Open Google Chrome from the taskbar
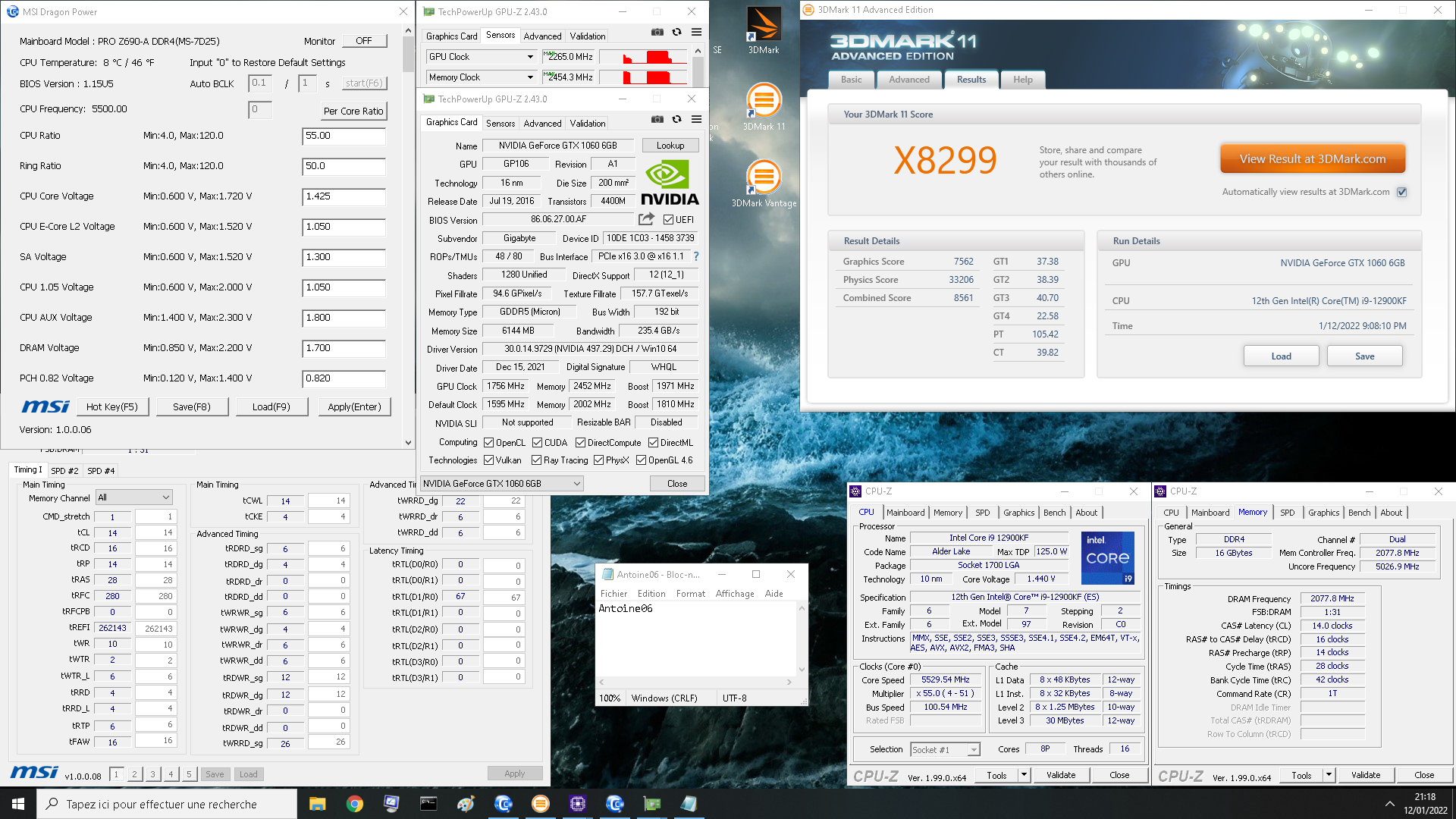Viewport: 1456px width, 819px height. tap(354, 804)
